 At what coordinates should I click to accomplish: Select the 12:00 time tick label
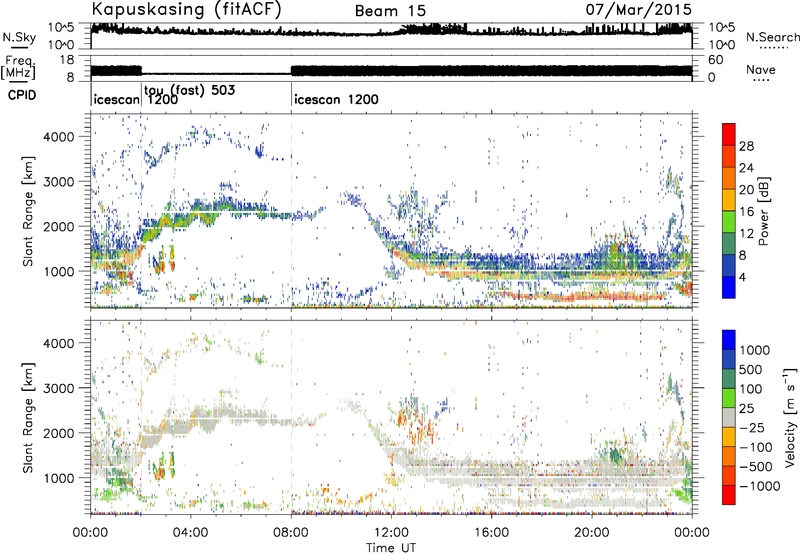click(x=391, y=533)
